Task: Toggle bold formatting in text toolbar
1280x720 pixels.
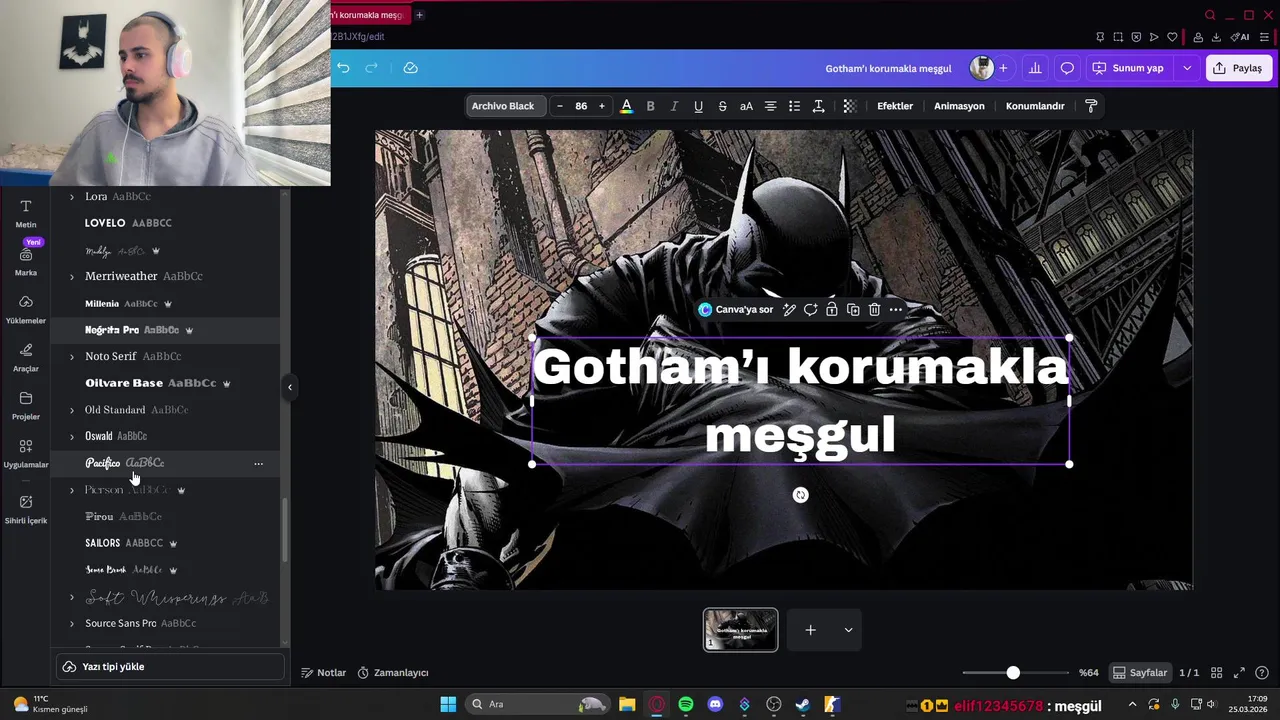Action: click(650, 106)
